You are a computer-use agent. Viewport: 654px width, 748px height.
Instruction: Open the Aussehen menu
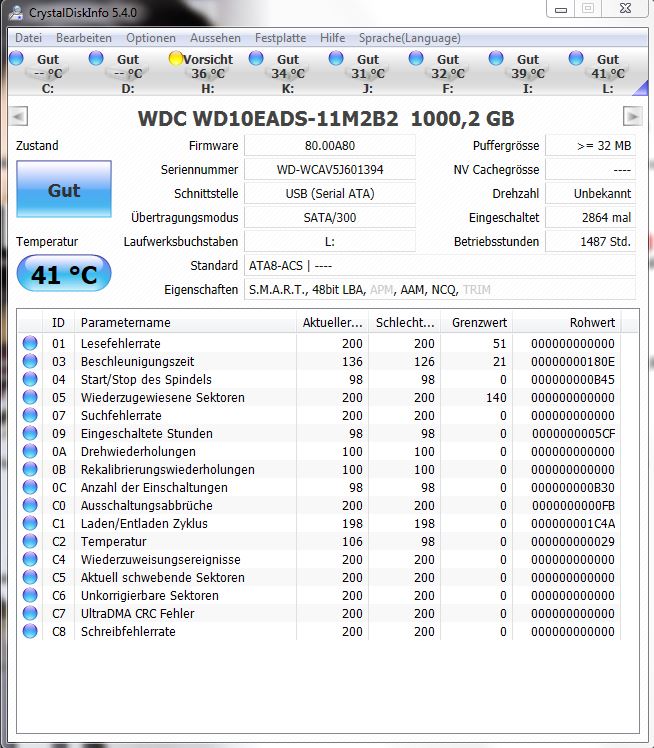(215, 38)
